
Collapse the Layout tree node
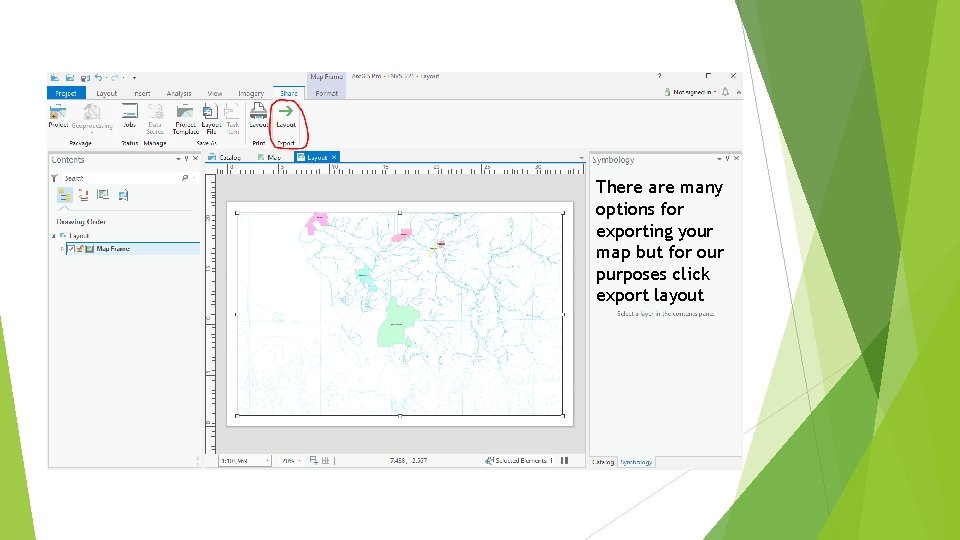[x=53, y=236]
